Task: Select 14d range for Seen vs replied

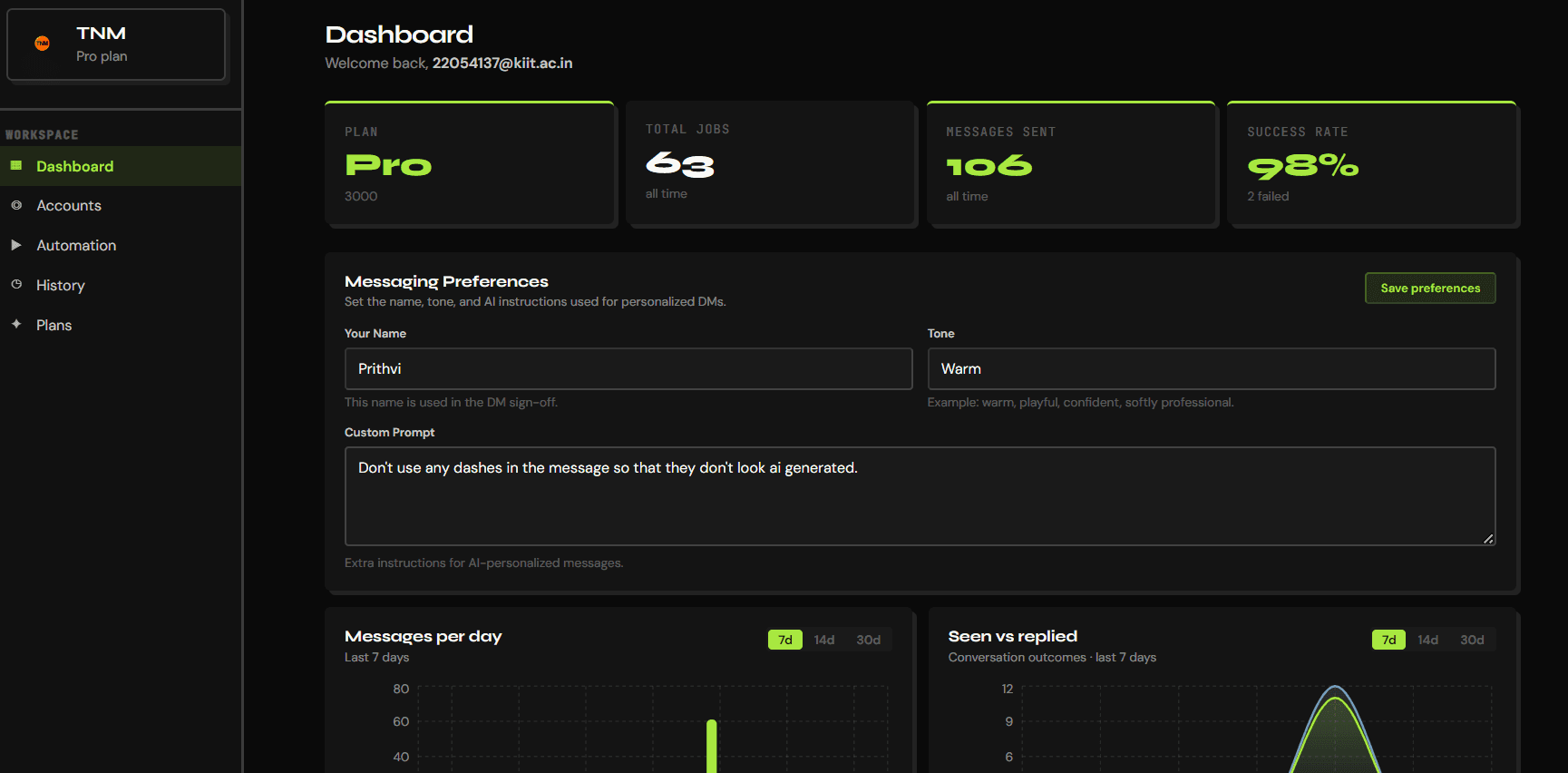Action: point(1428,640)
